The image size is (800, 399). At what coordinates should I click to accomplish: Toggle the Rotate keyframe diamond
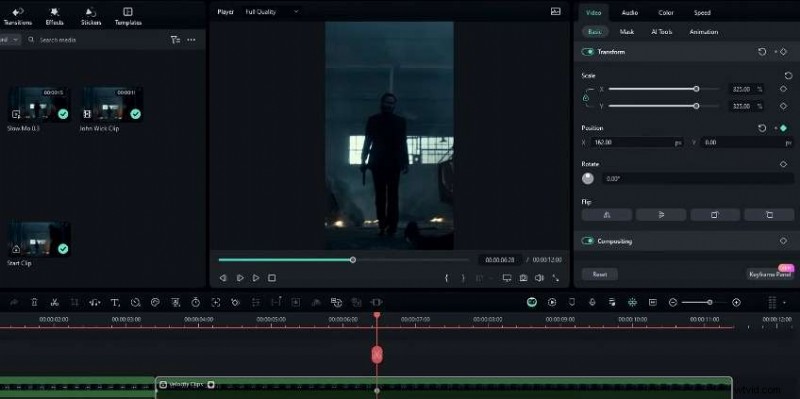pyautogui.click(x=783, y=164)
